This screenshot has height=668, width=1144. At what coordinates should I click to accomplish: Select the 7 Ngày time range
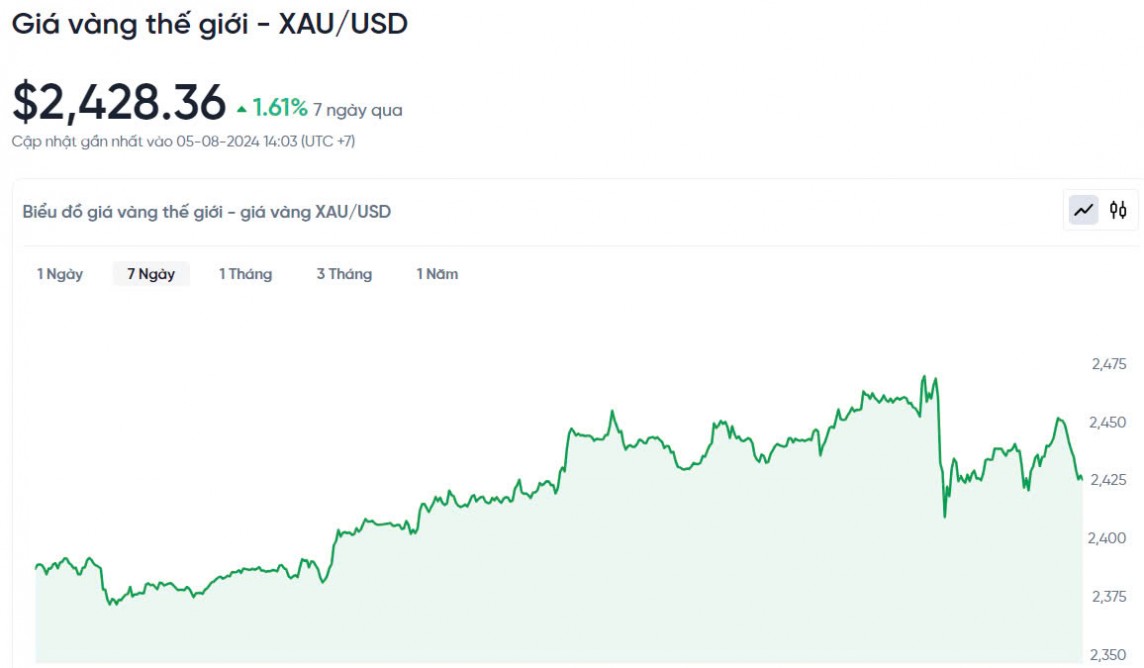tap(151, 274)
